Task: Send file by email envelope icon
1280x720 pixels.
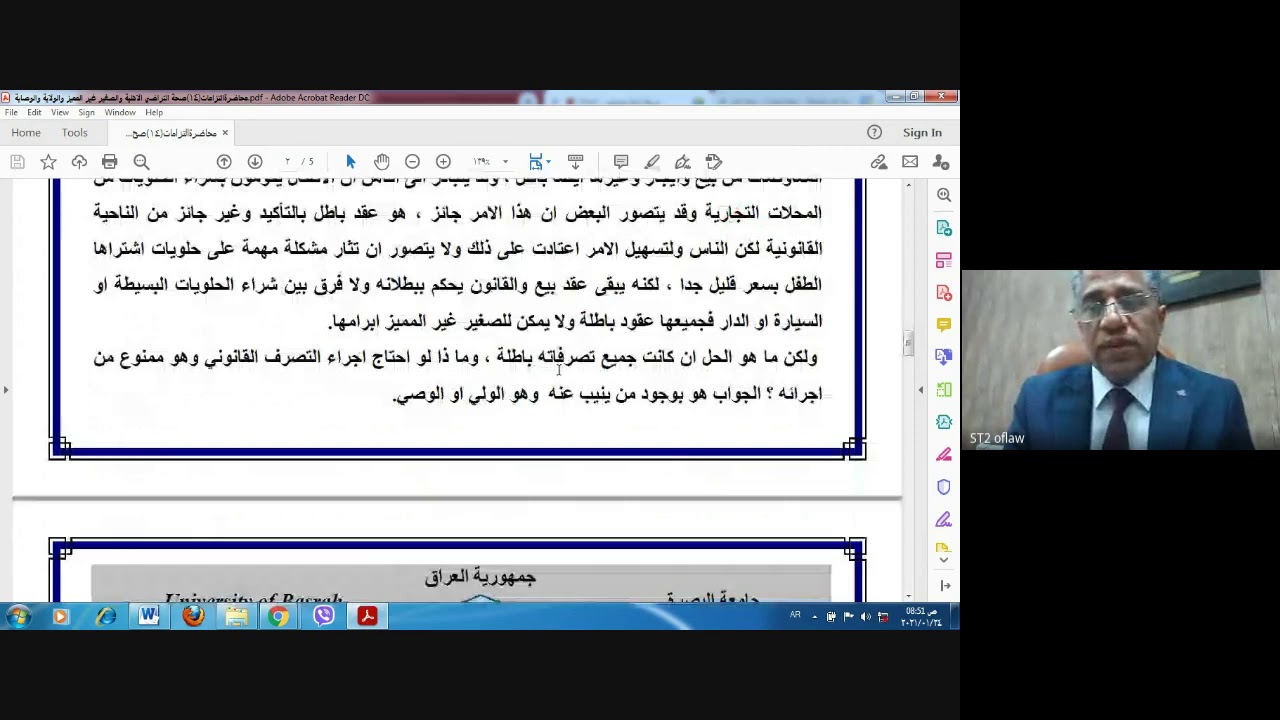Action: point(910,162)
